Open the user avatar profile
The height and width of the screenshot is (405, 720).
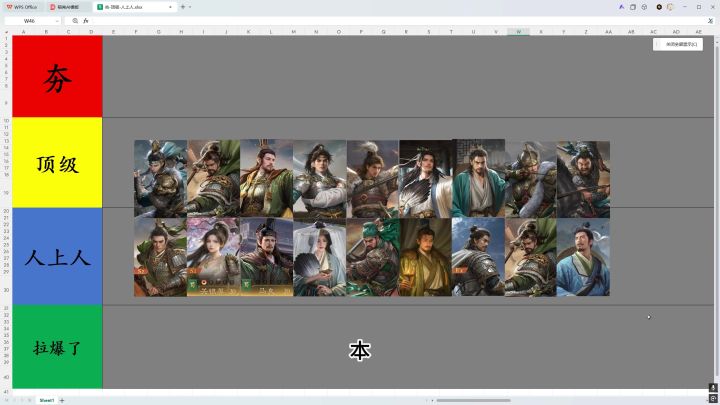670,7
